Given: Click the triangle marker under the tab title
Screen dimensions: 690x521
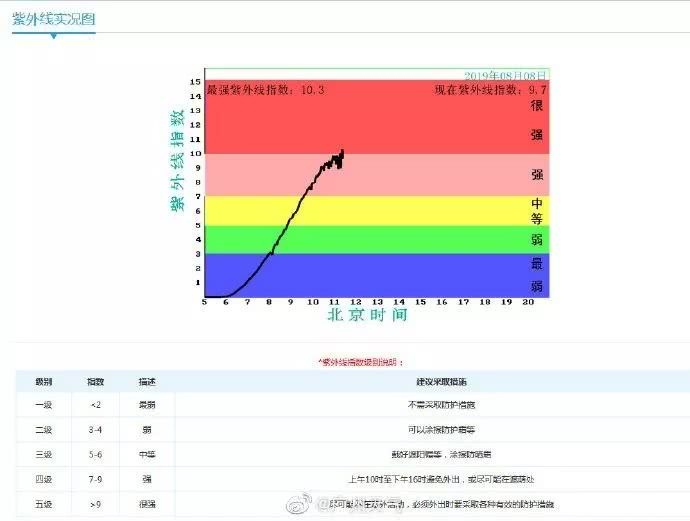Looking at the screenshot, I should pos(53,36).
